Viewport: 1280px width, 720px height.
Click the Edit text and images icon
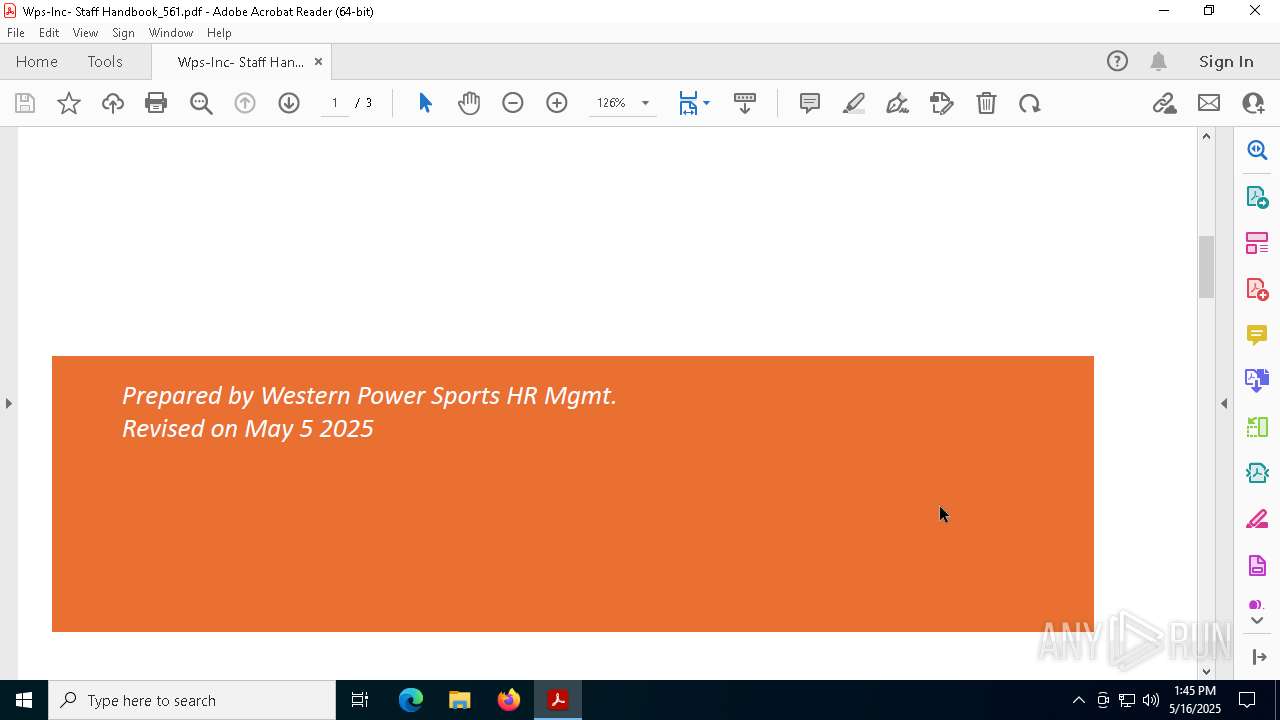(942, 103)
